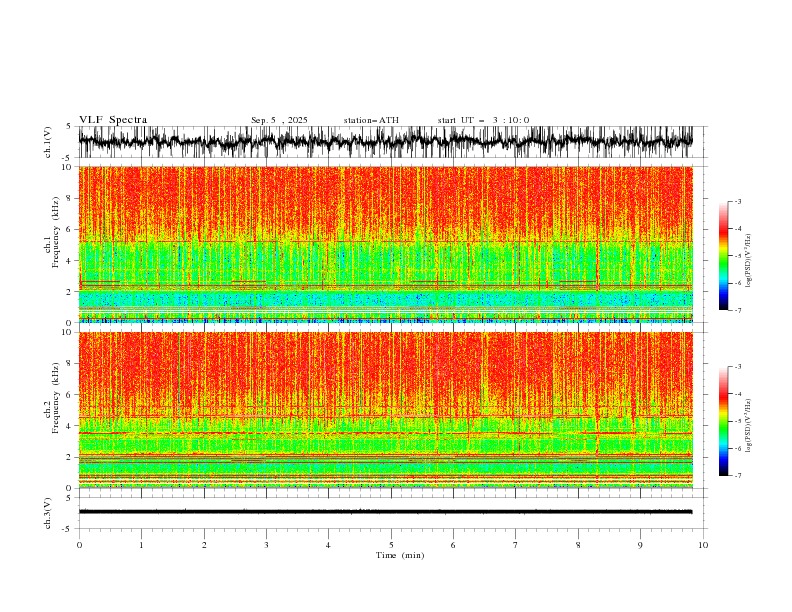
Task: Click the ch.2 spectrogram plot area
Action: 386,410
